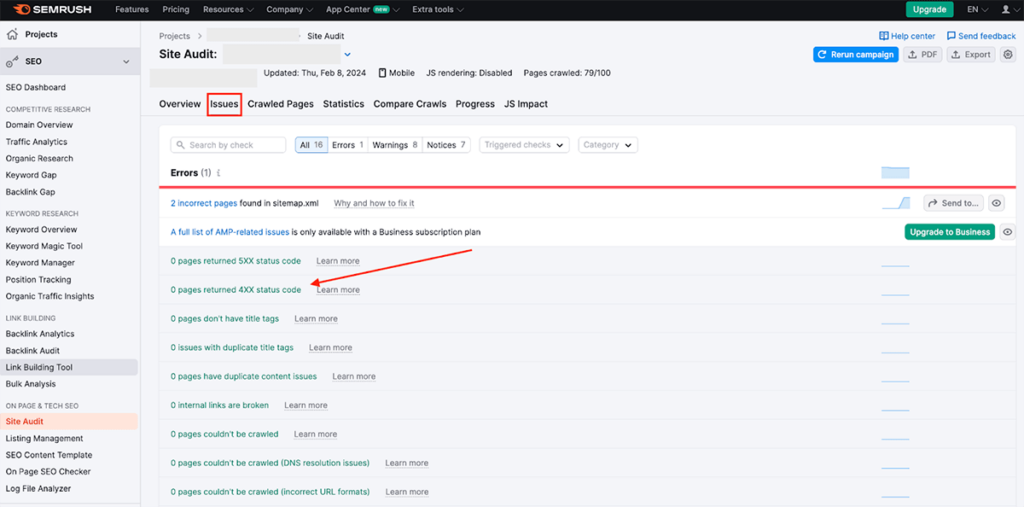Click the PDF export button
Image resolution: width=1024 pixels, height=507 pixels.
coord(923,54)
